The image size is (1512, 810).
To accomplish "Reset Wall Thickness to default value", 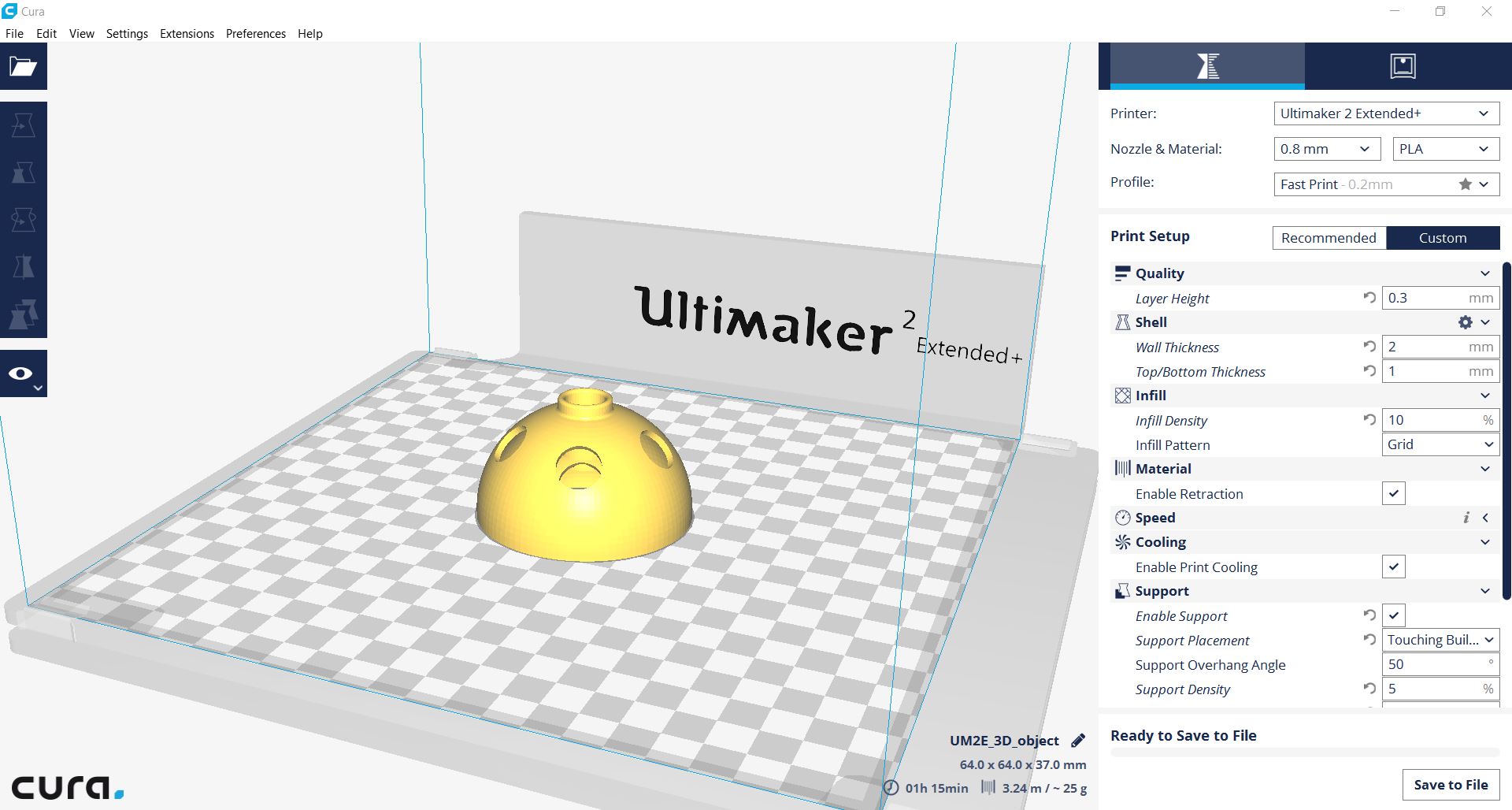I will [1369, 347].
